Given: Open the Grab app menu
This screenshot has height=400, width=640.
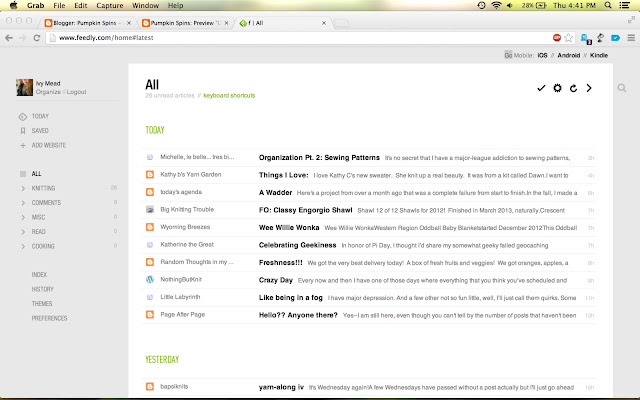Looking at the screenshot, I should pyautogui.click(x=36, y=5).
